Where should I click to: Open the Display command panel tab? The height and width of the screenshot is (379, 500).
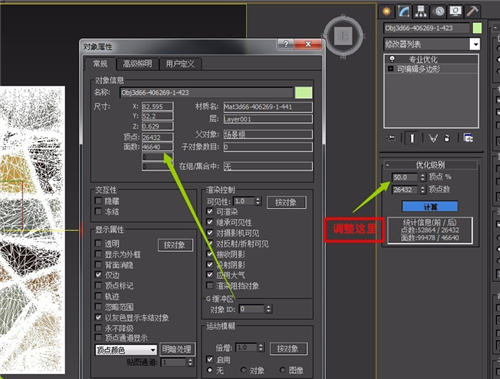456,12
